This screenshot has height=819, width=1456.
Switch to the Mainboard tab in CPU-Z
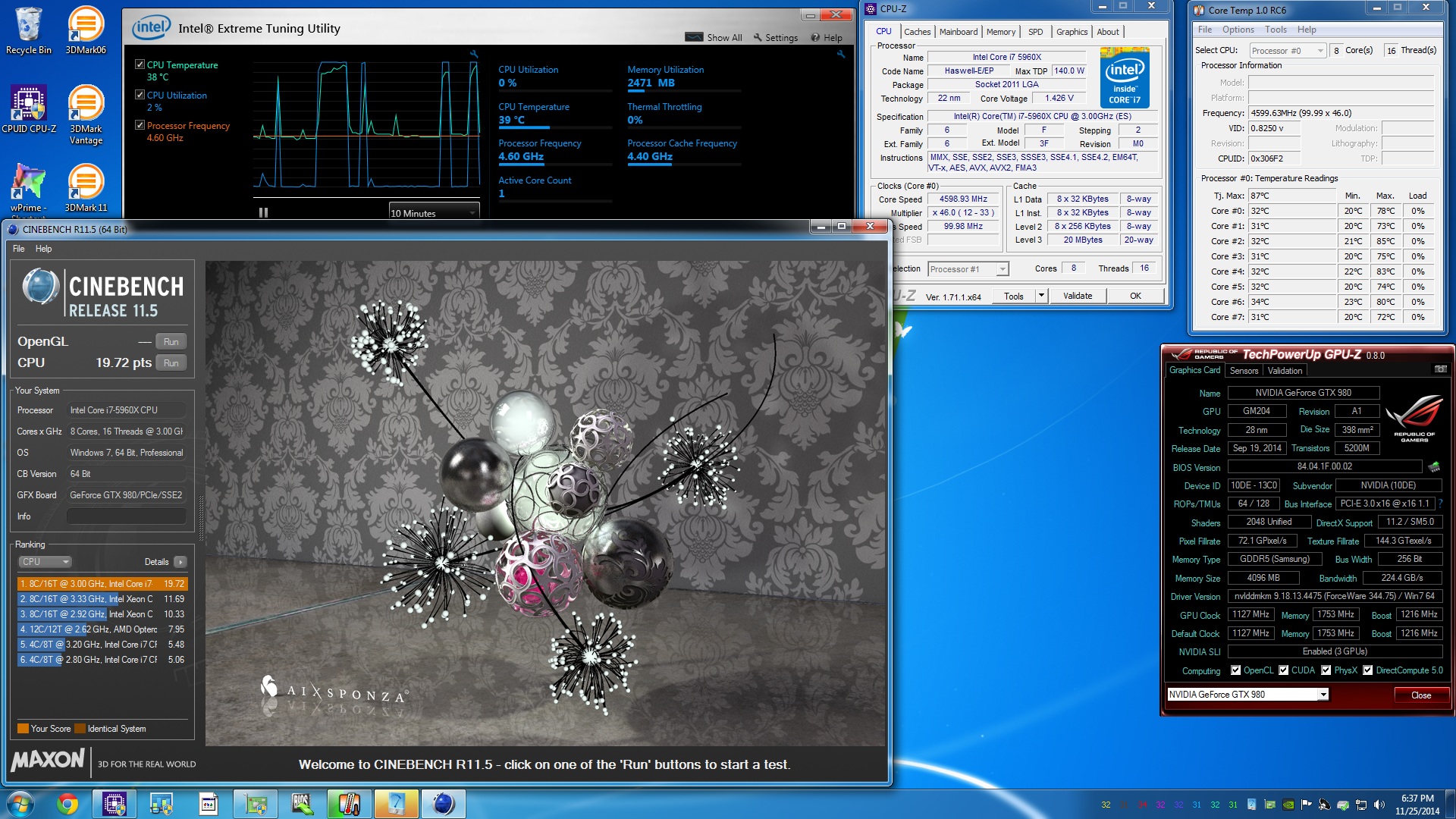point(959,32)
